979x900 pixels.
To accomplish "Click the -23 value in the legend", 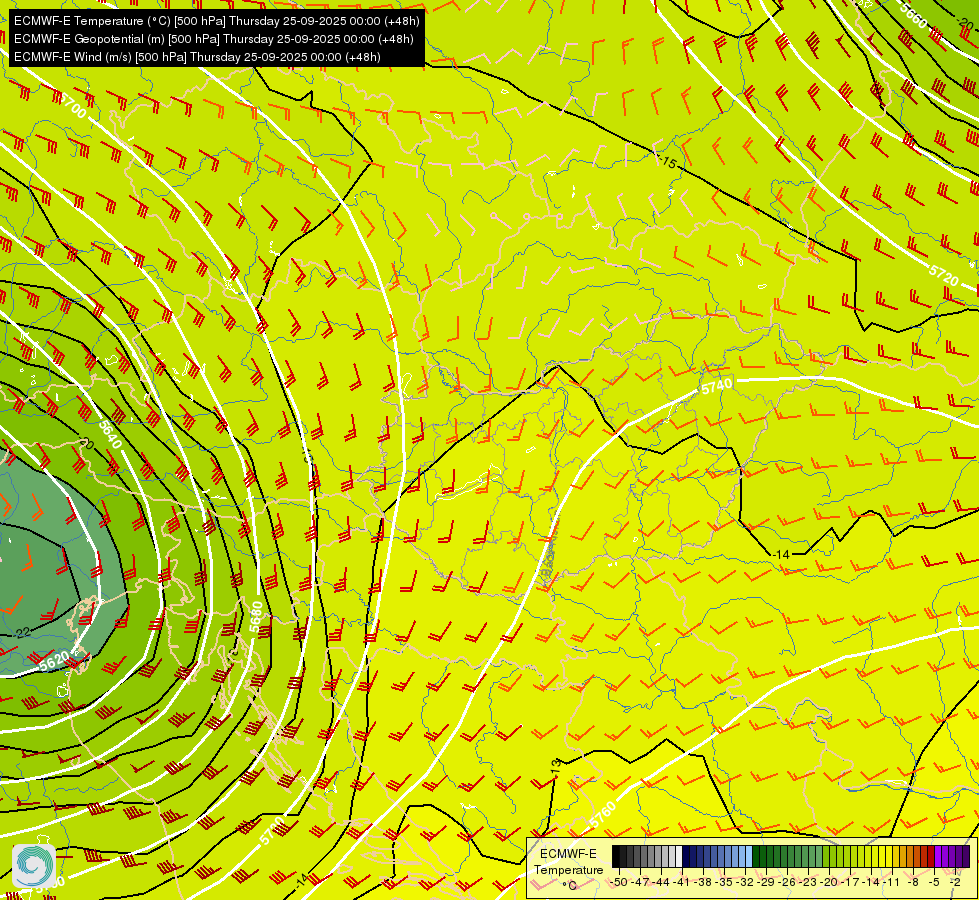I will pyautogui.click(x=809, y=882).
